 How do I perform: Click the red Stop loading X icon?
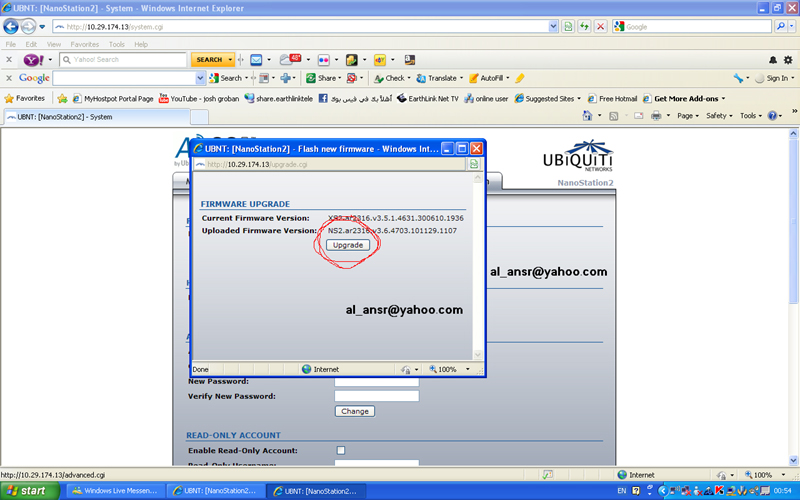tap(601, 27)
